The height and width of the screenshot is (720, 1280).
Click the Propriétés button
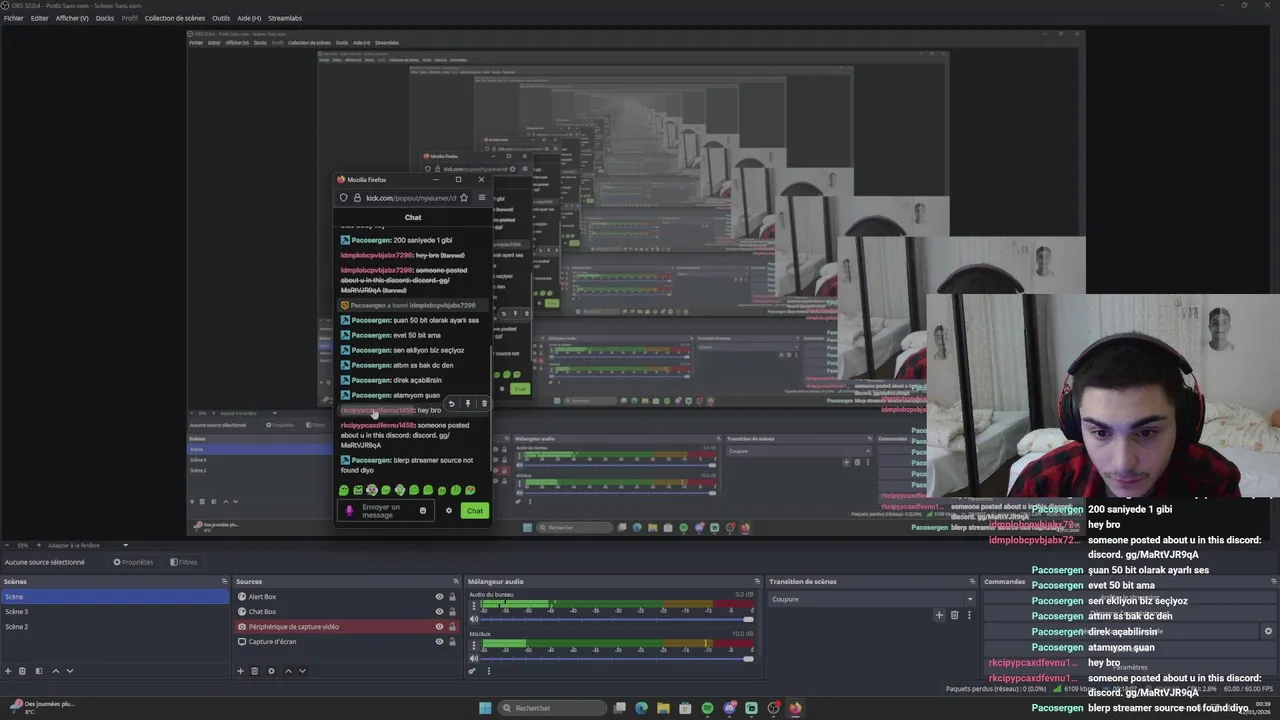pos(133,562)
